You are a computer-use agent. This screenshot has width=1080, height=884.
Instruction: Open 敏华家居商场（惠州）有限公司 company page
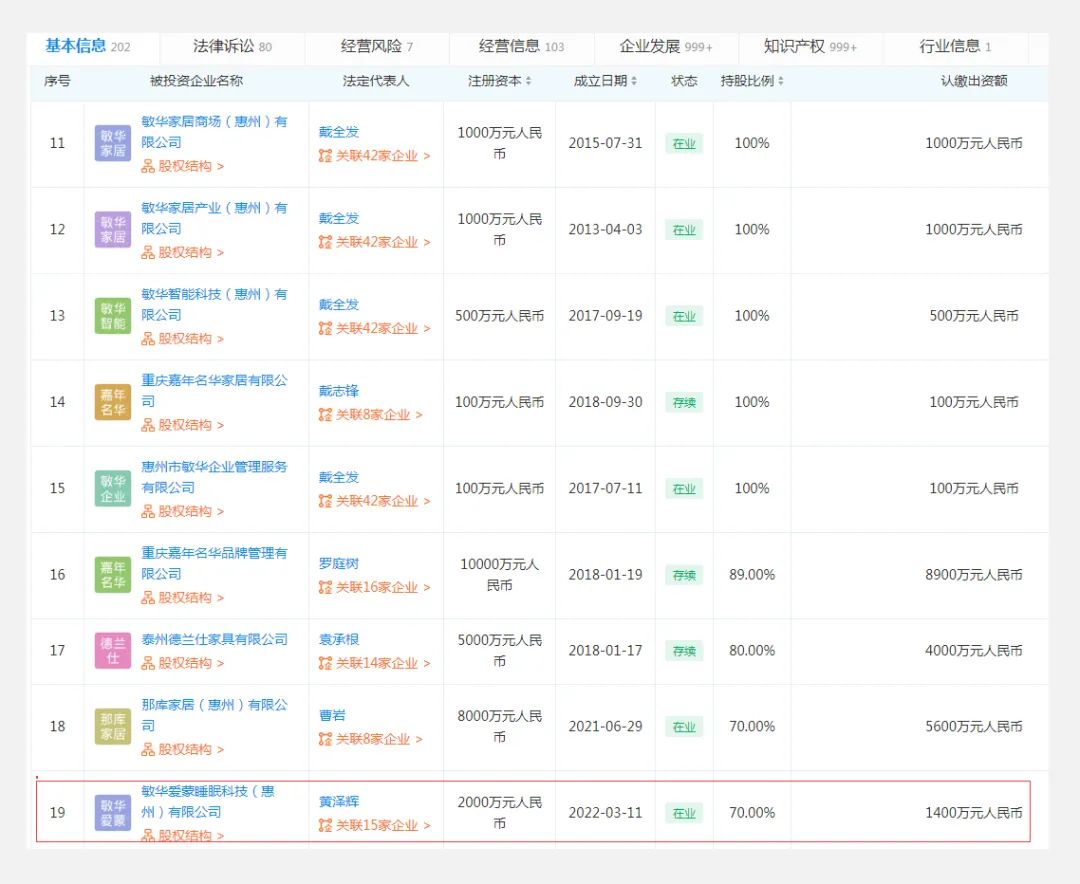point(214,132)
